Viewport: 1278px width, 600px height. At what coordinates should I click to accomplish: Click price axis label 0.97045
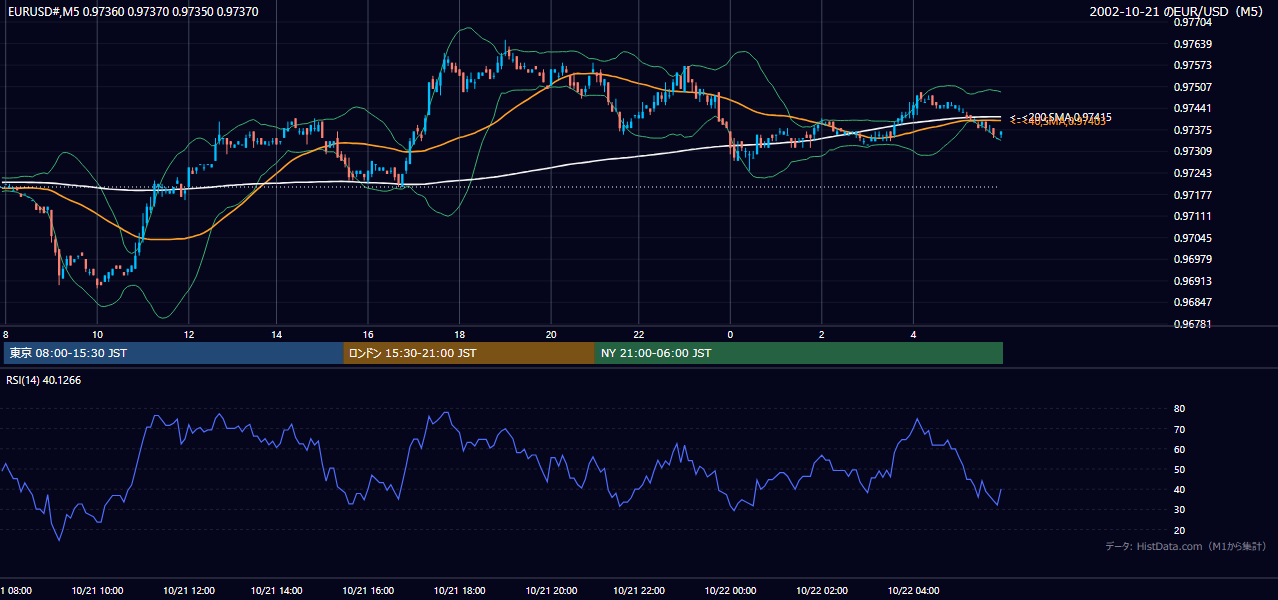point(1192,238)
